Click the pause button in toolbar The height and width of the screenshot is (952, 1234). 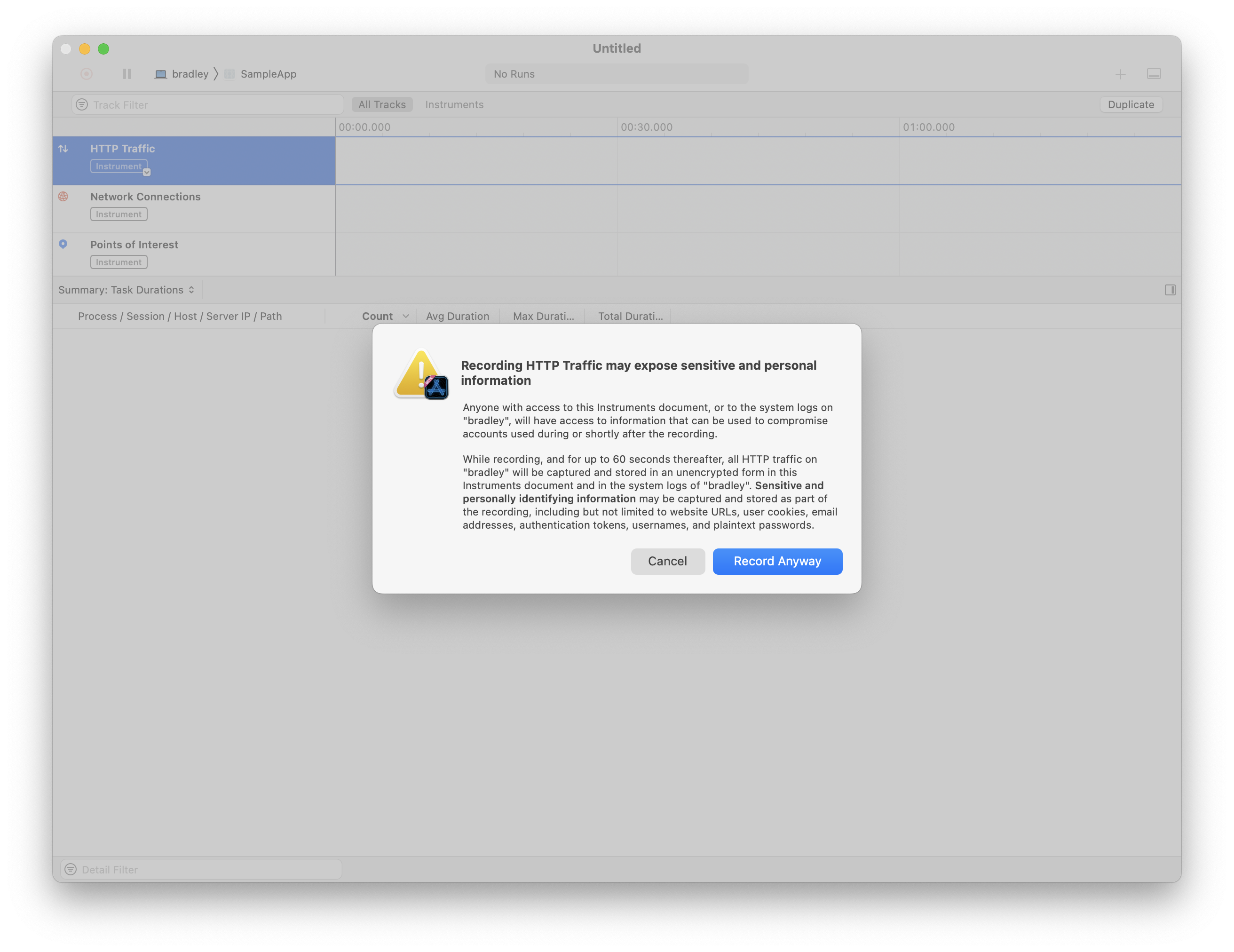127,74
